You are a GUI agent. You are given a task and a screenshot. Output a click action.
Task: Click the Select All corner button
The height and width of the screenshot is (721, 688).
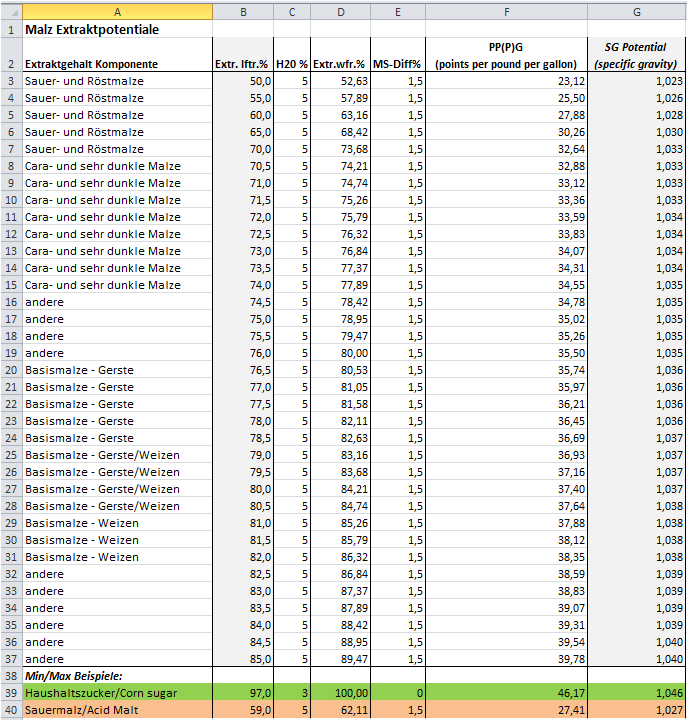click(x=10, y=11)
